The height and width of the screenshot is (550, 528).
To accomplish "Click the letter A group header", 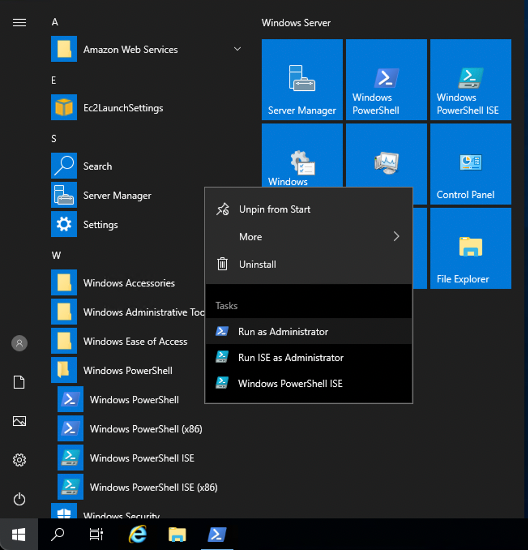I will 55,22.
